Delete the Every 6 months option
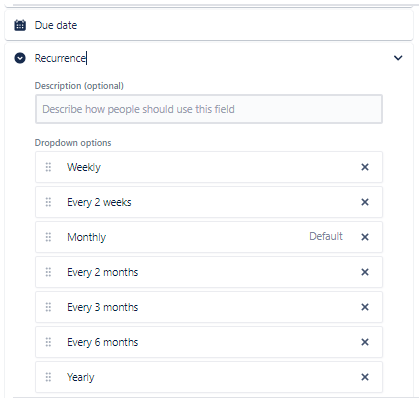The width and height of the screenshot is (419, 403). coord(365,342)
